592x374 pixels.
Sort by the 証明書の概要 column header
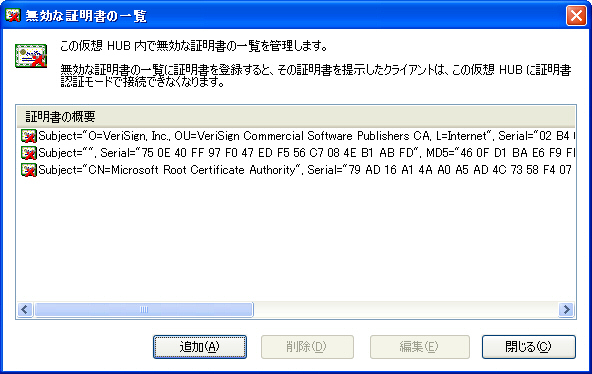pos(296,117)
